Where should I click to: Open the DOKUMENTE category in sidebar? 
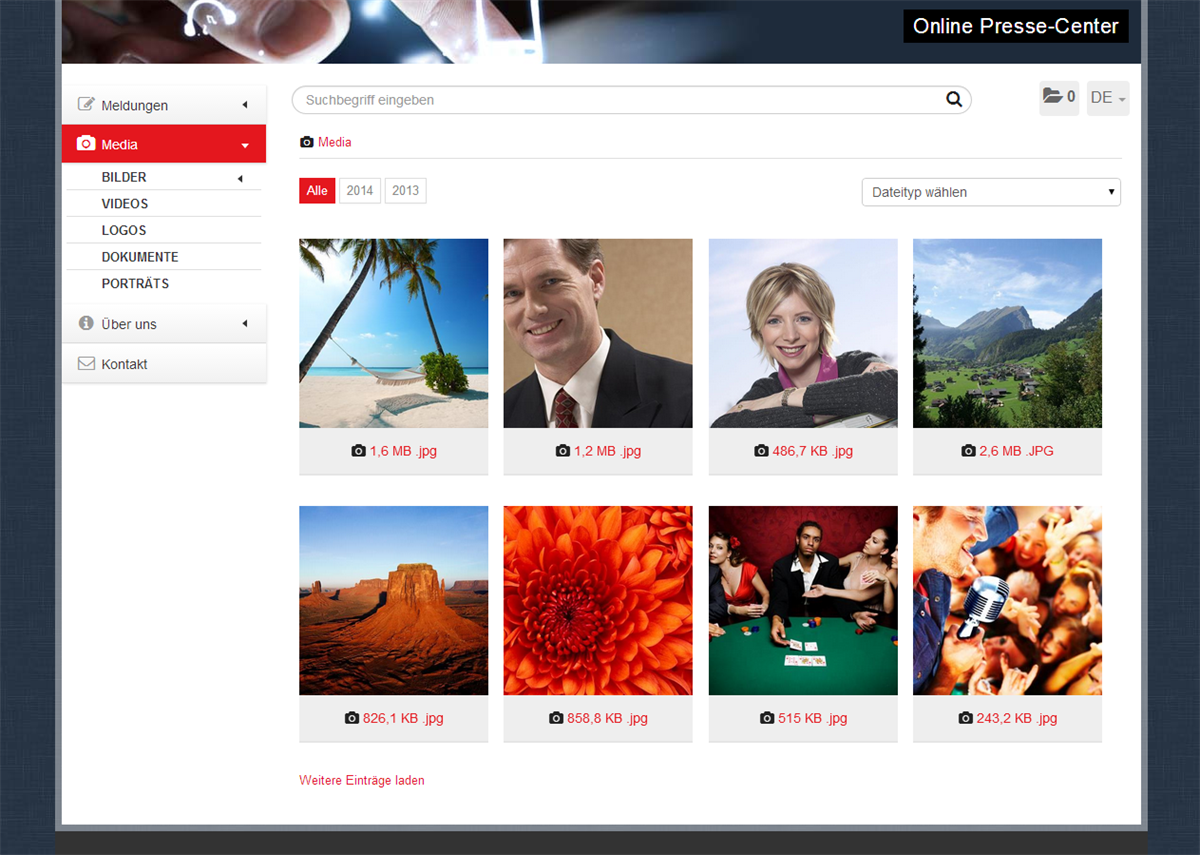pyautogui.click(x=140, y=257)
